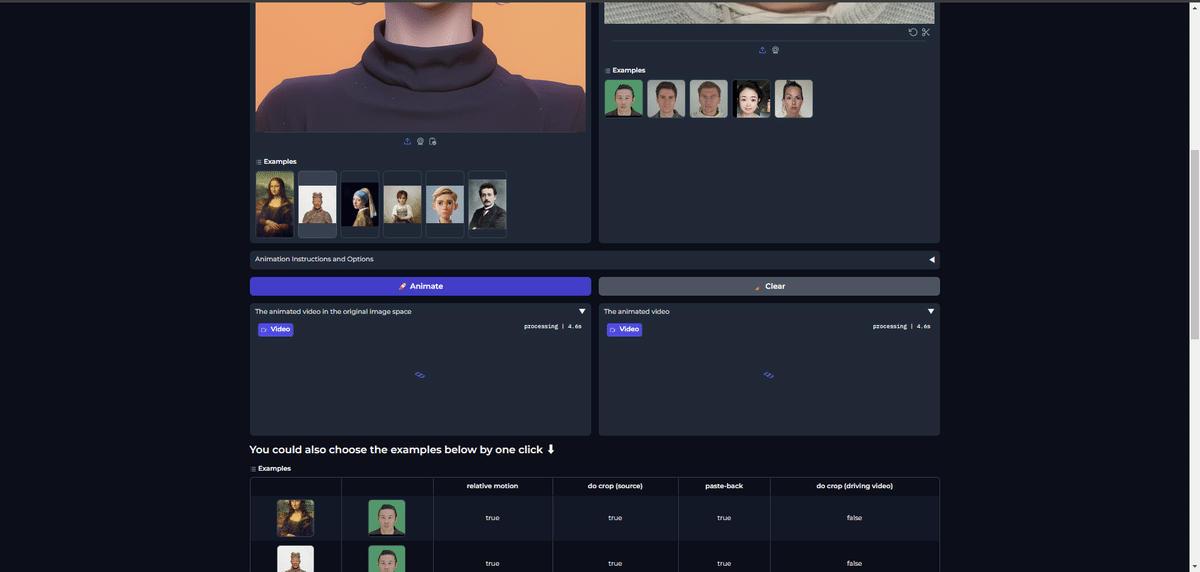Image resolution: width=1200 pixels, height=572 pixels.
Task: Click terracotta warrior thumbnail in second table row
Action: (x=295, y=559)
